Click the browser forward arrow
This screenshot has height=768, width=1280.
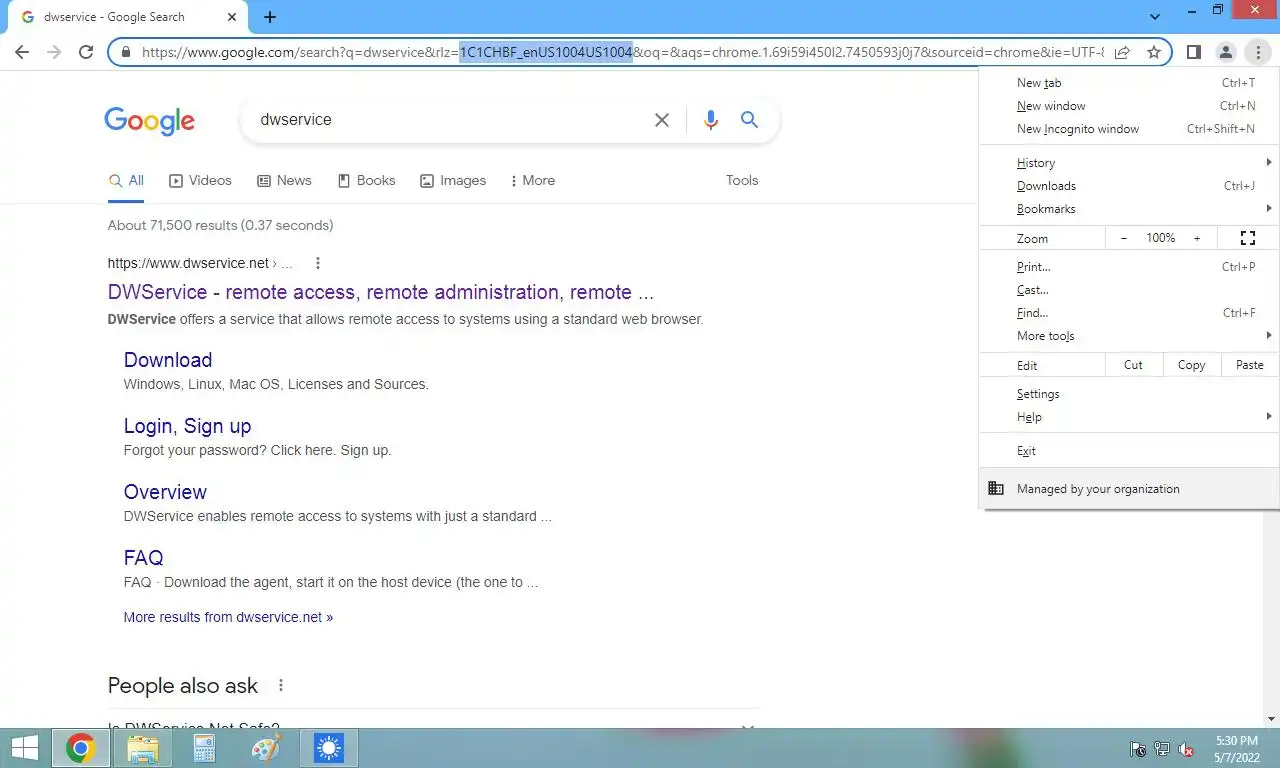54,52
